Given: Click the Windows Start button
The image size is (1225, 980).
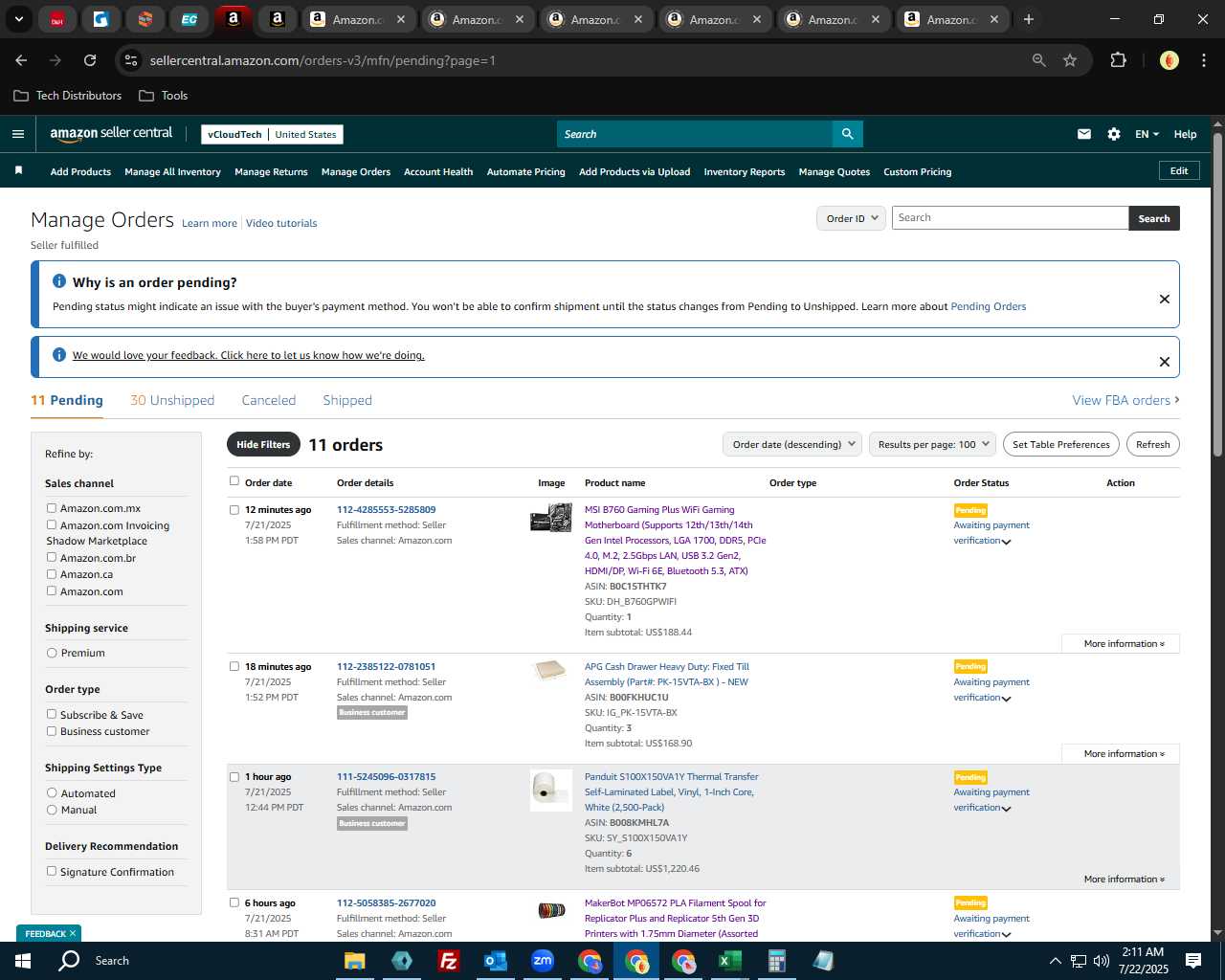Looking at the screenshot, I should click(22, 961).
